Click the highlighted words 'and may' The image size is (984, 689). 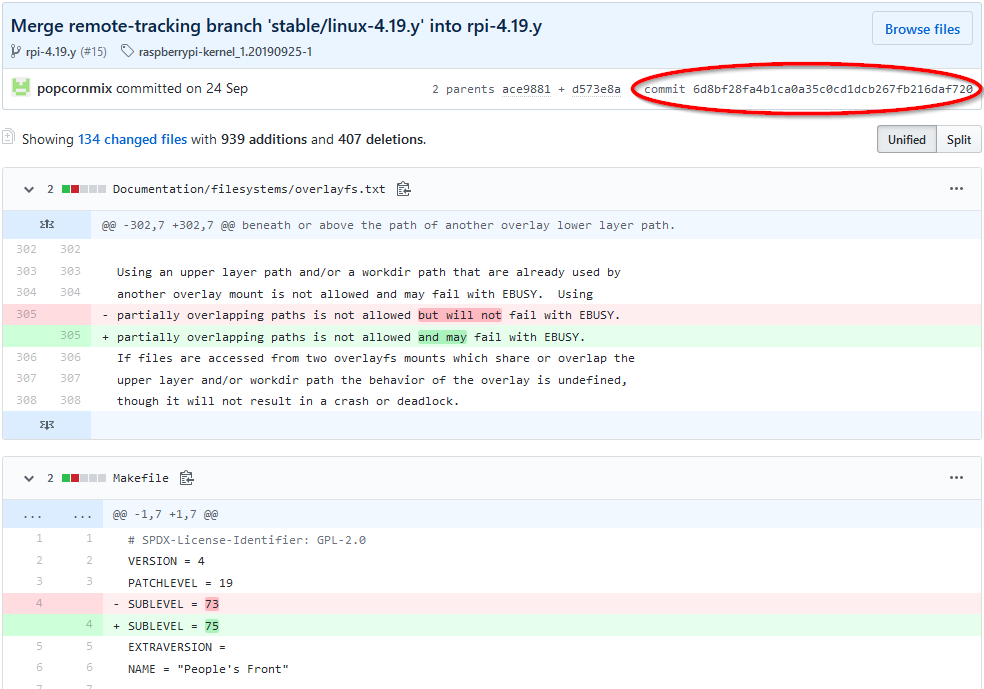click(442, 337)
